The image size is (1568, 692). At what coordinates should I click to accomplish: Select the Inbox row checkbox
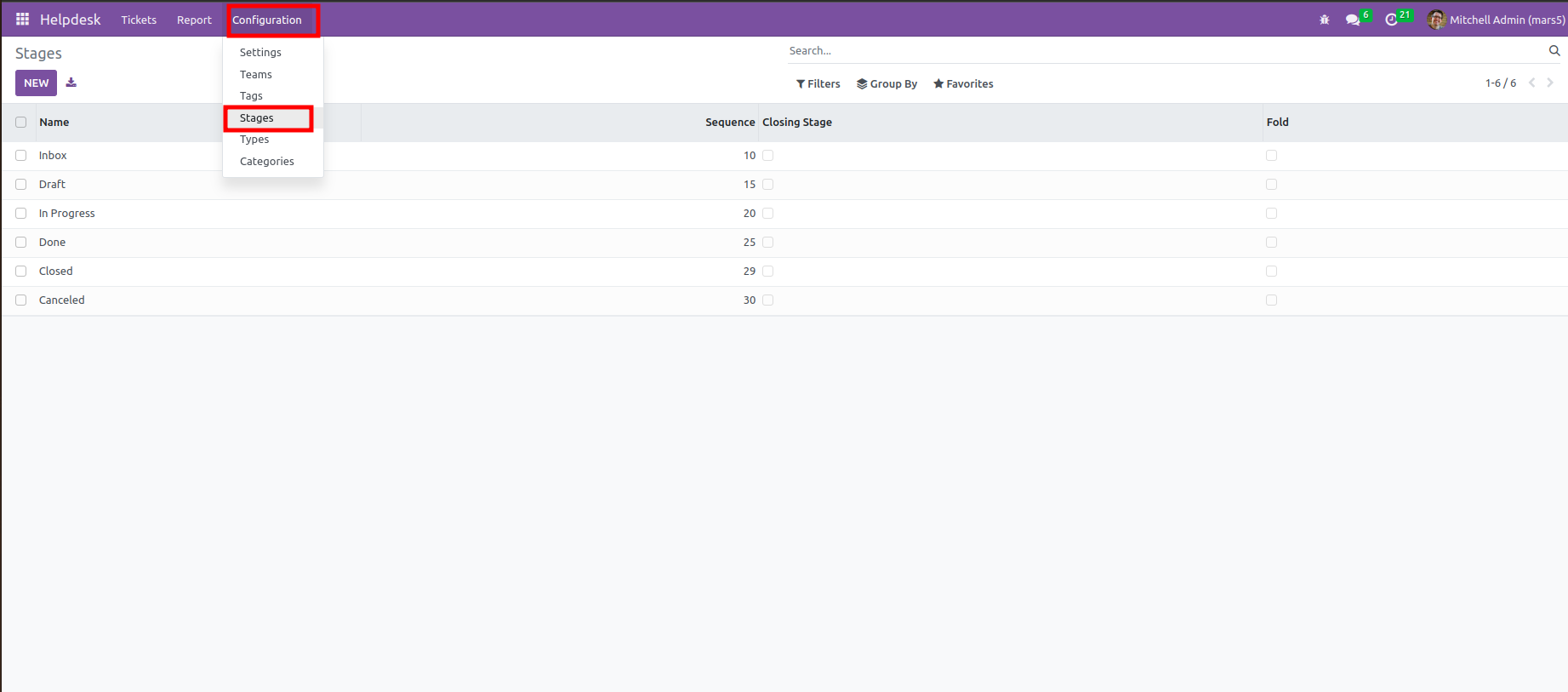[21, 156]
